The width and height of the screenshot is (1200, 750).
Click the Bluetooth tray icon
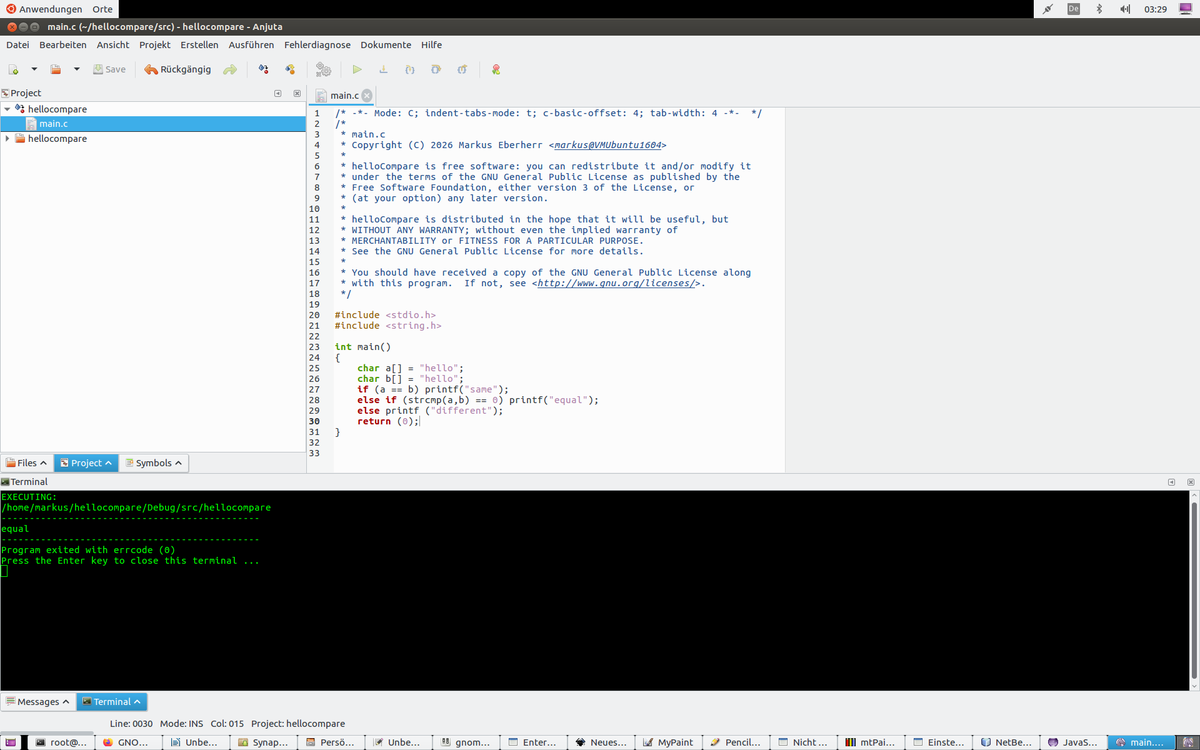coord(1098,9)
